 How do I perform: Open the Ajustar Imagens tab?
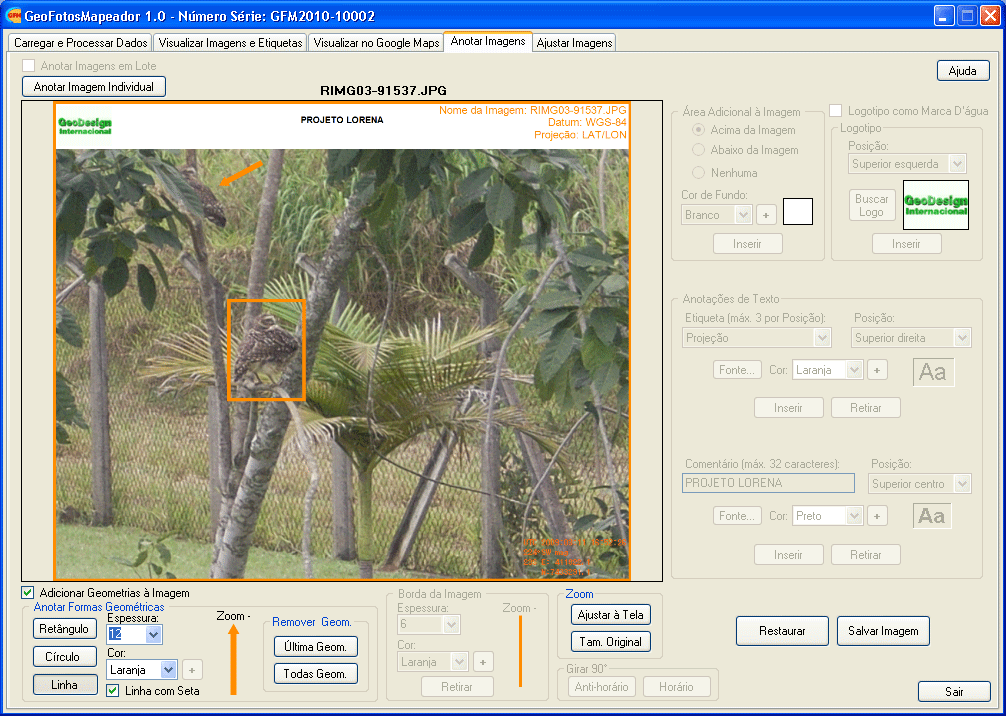574,43
